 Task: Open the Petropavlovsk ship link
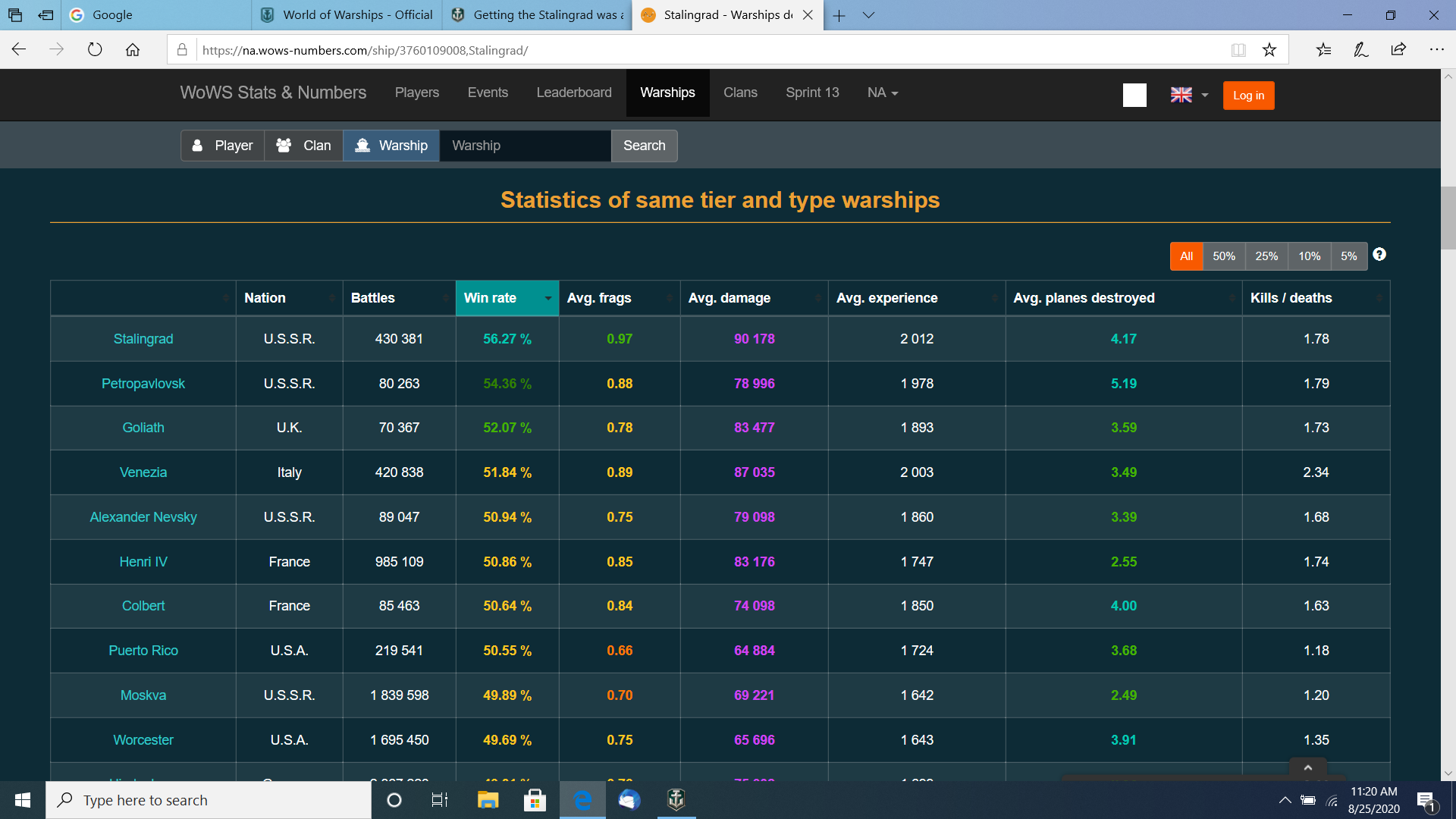tap(143, 384)
